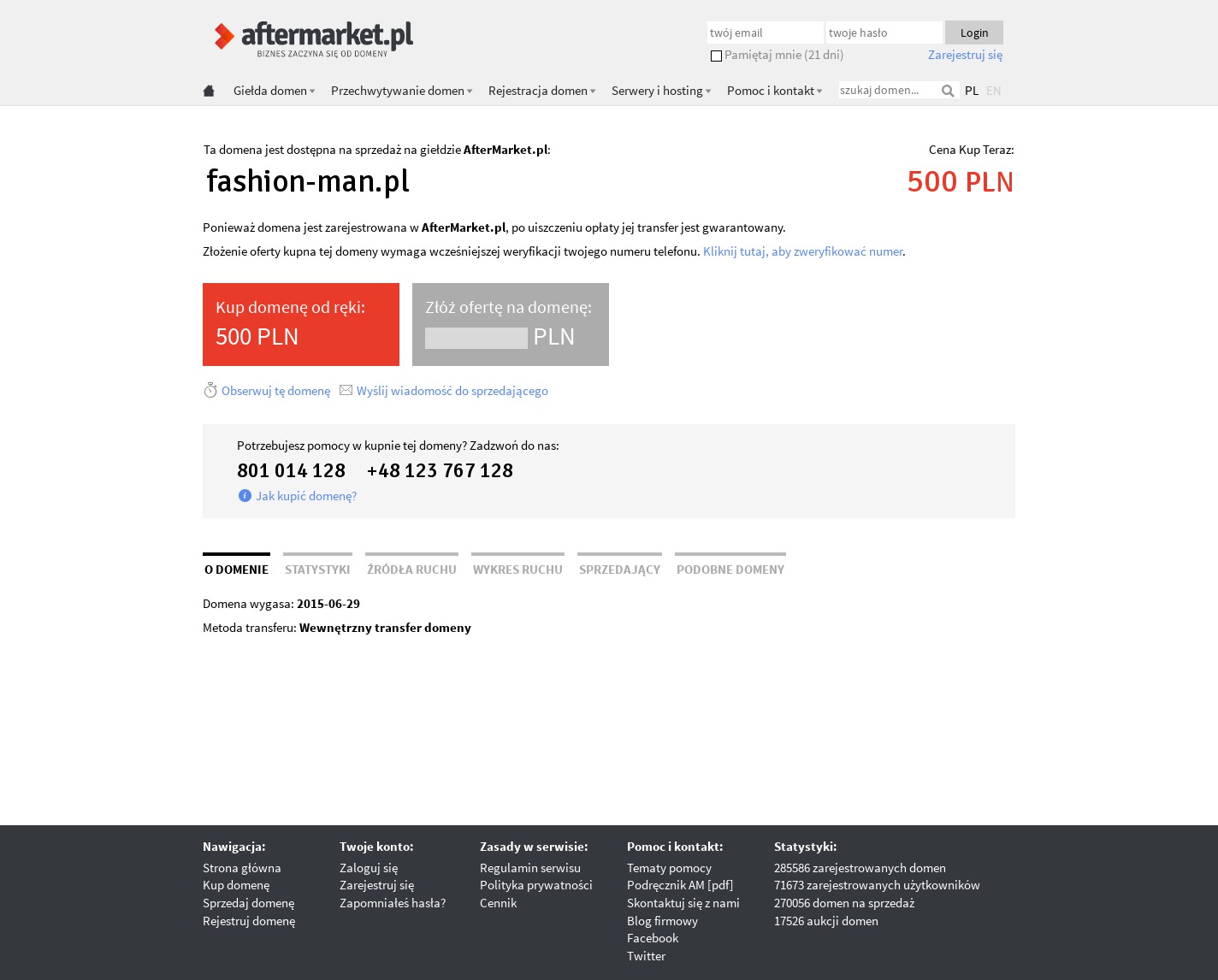1218x980 pixels.
Task: Toggle the Pamiętaj mnie checkbox
Action: click(716, 56)
